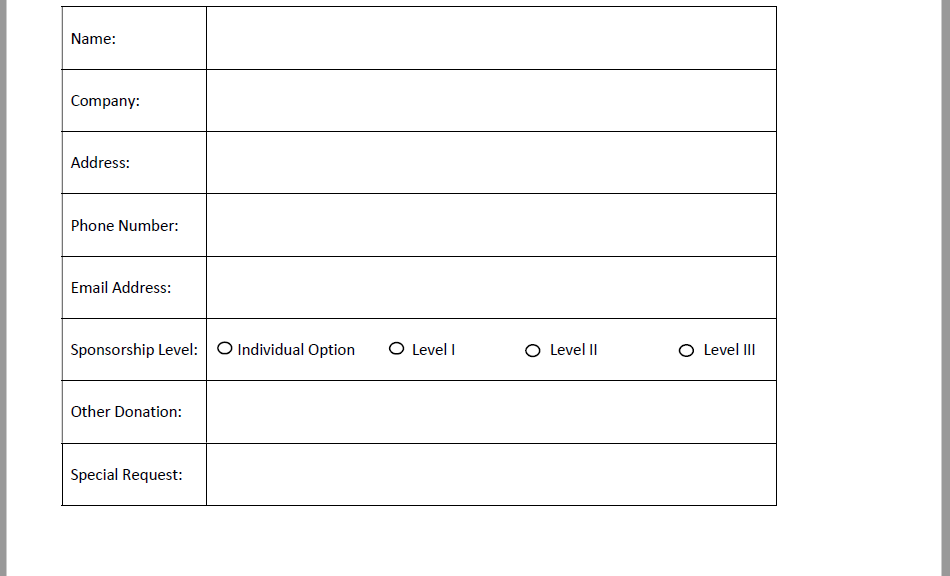Select the Individual Option radio button
The height and width of the screenshot is (576, 950).
click(x=225, y=348)
